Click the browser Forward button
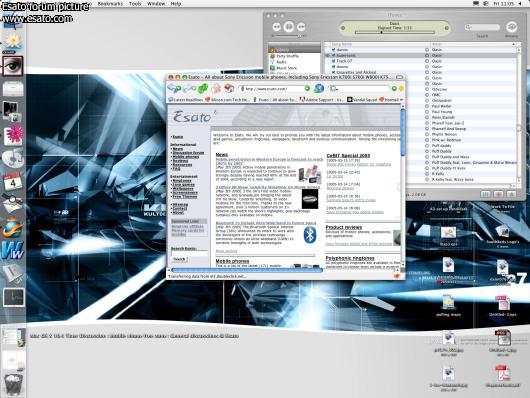Image resolution: width=530 pixels, height=398 pixels. 189,89
